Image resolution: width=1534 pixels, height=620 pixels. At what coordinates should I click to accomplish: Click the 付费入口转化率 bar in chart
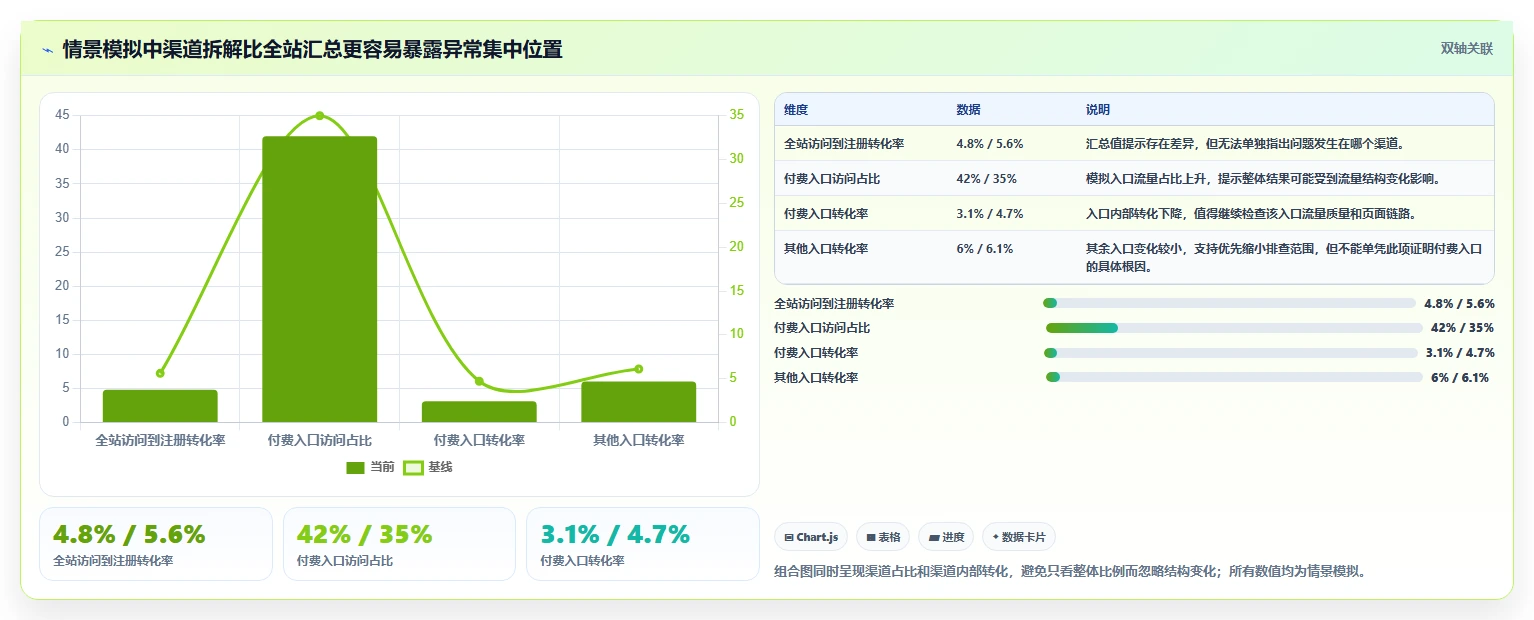pos(479,412)
